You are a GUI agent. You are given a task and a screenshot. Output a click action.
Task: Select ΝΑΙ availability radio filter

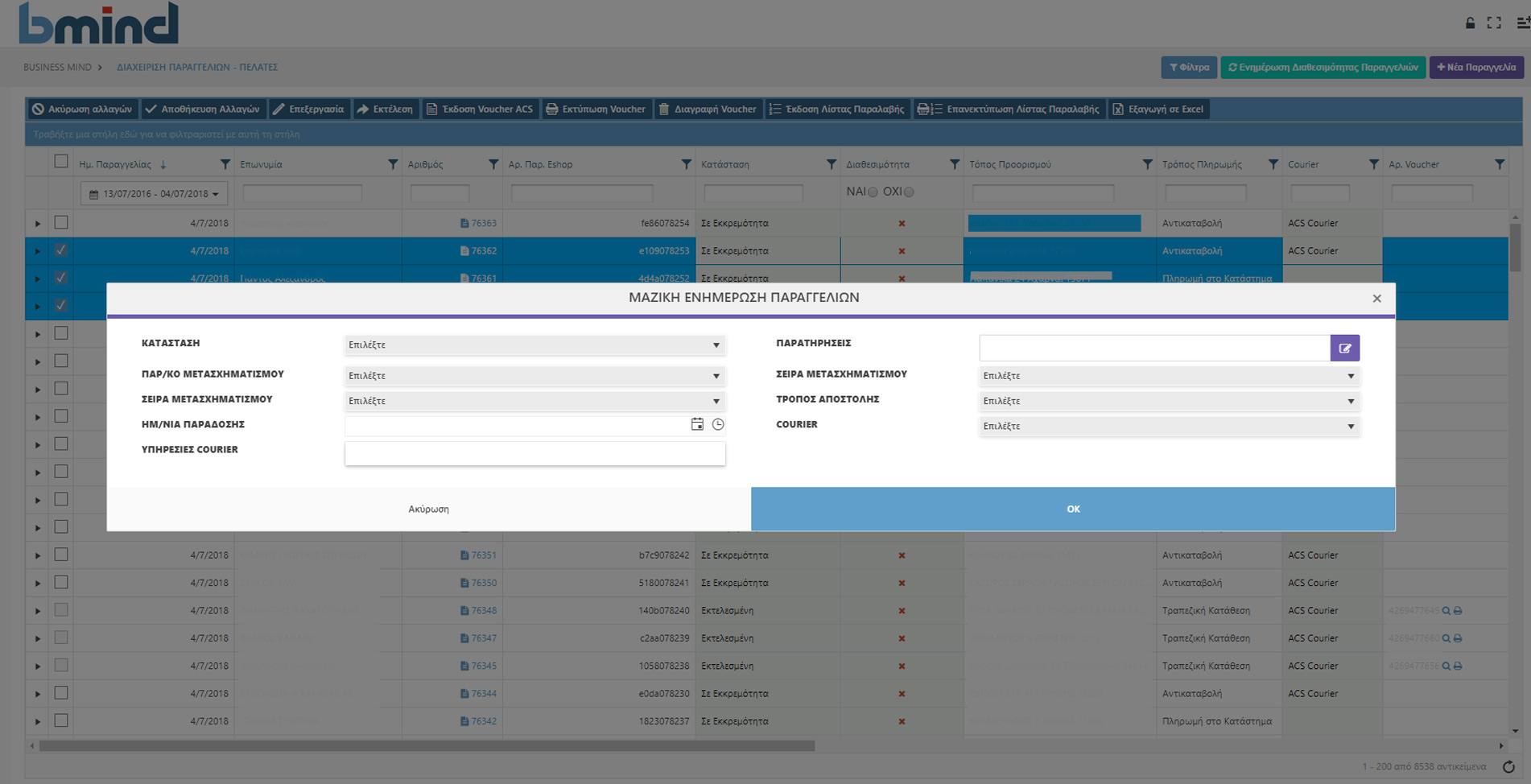click(873, 192)
